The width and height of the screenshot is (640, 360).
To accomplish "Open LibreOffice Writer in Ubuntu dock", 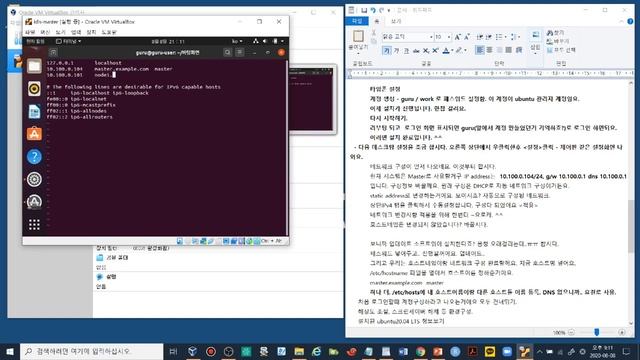I will pos(34,111).
